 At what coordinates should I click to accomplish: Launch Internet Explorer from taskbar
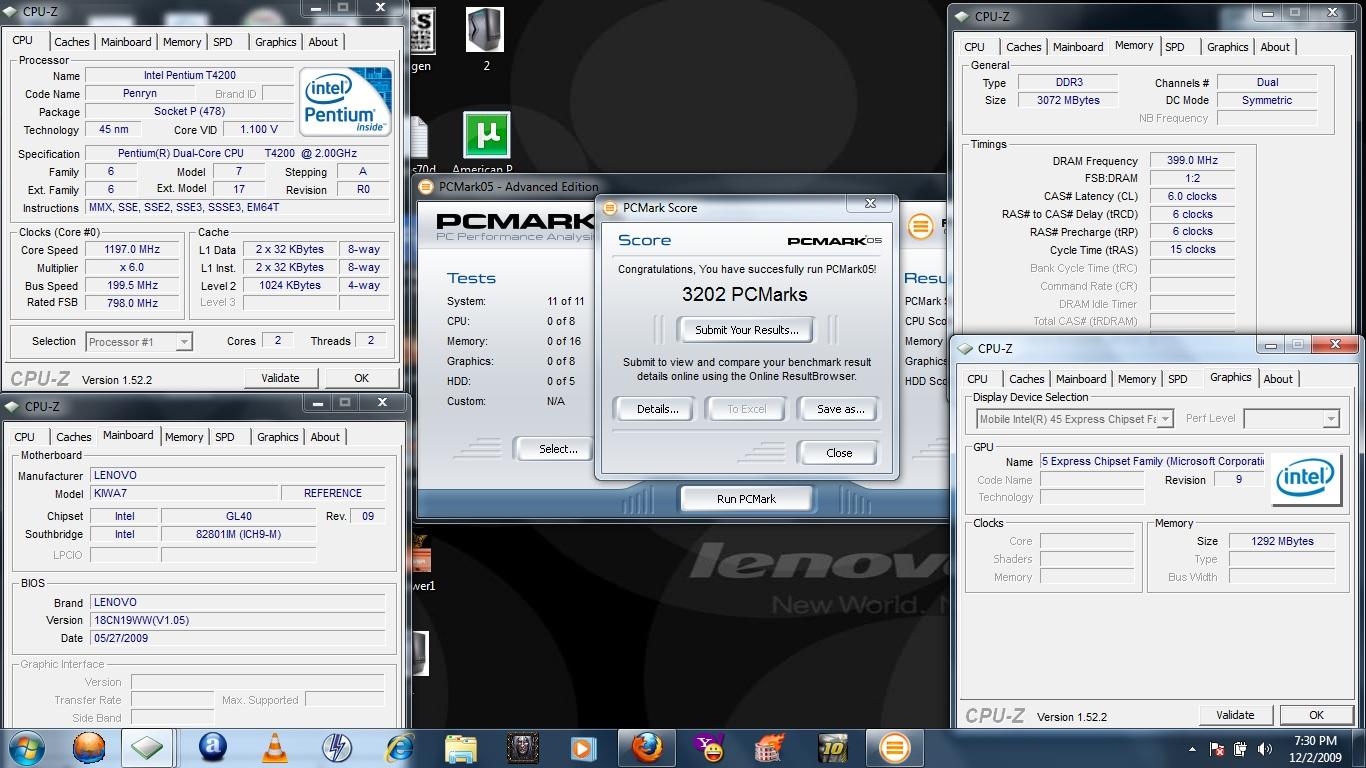pos(399,747)
